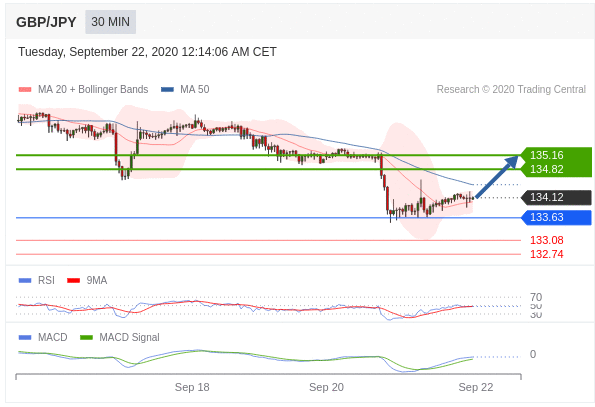Click the Sep 18 date axis label

point(192,387)
